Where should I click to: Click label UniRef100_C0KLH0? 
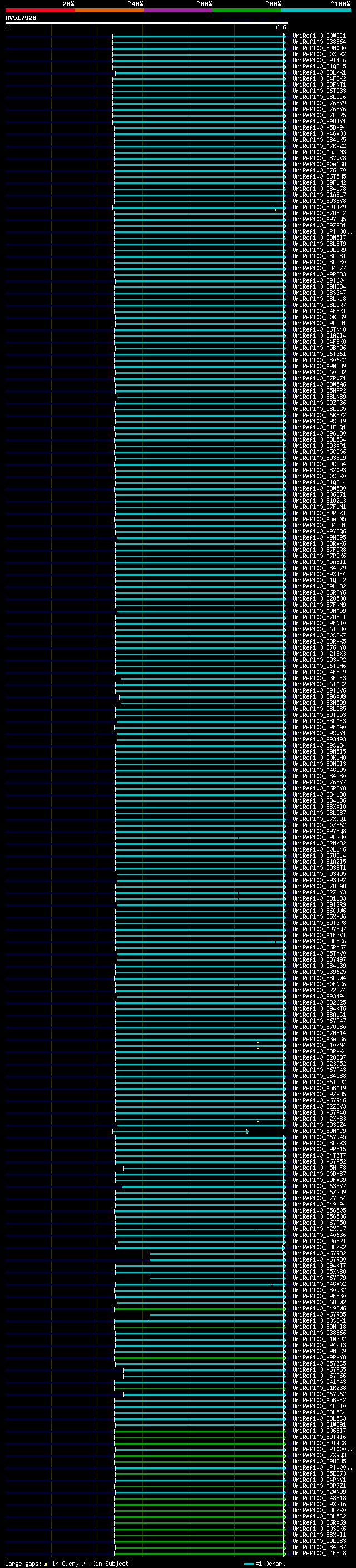(x=319, y=758)
